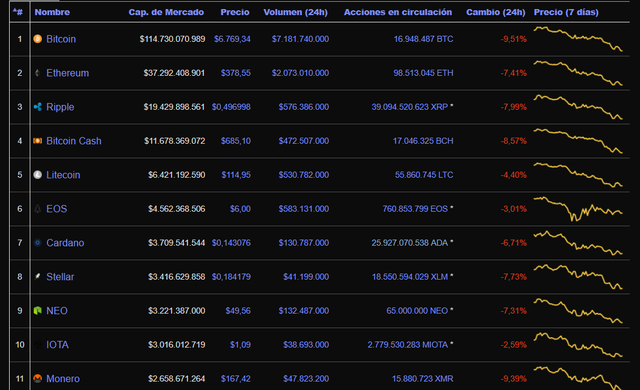Viewport: 640px width, 390px height.
Task: Click EOS volume $583.131.000
Action: click(x=304, y=209)
